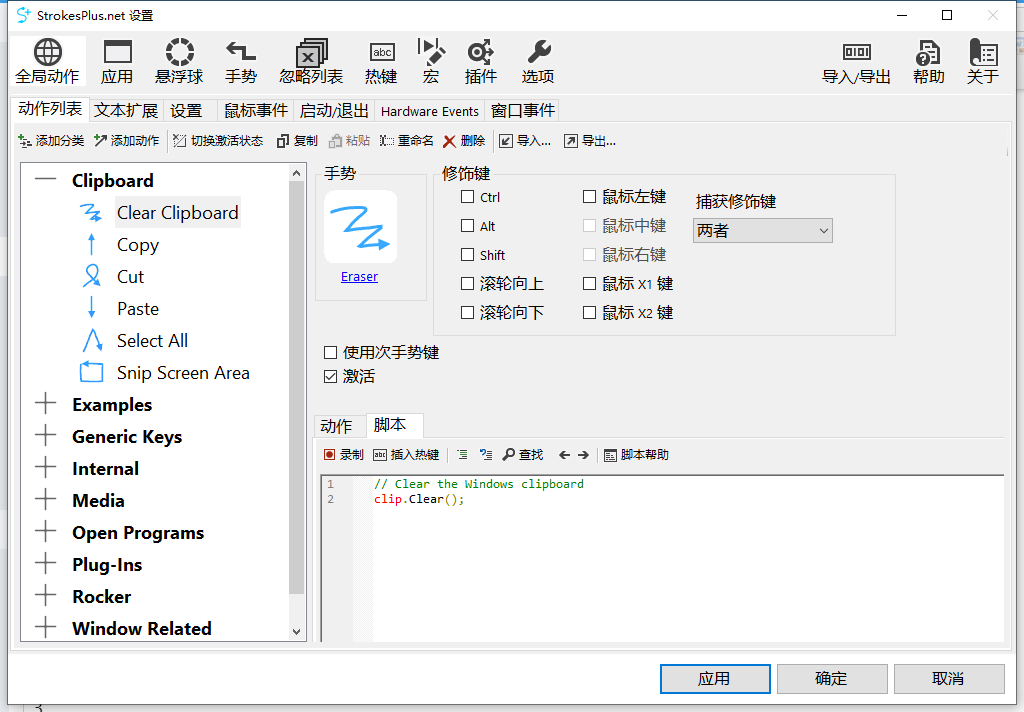Enable the Ctrl modifier checkbox
The height and width of the screenshot is (712, 1024).
coord(467,197)
